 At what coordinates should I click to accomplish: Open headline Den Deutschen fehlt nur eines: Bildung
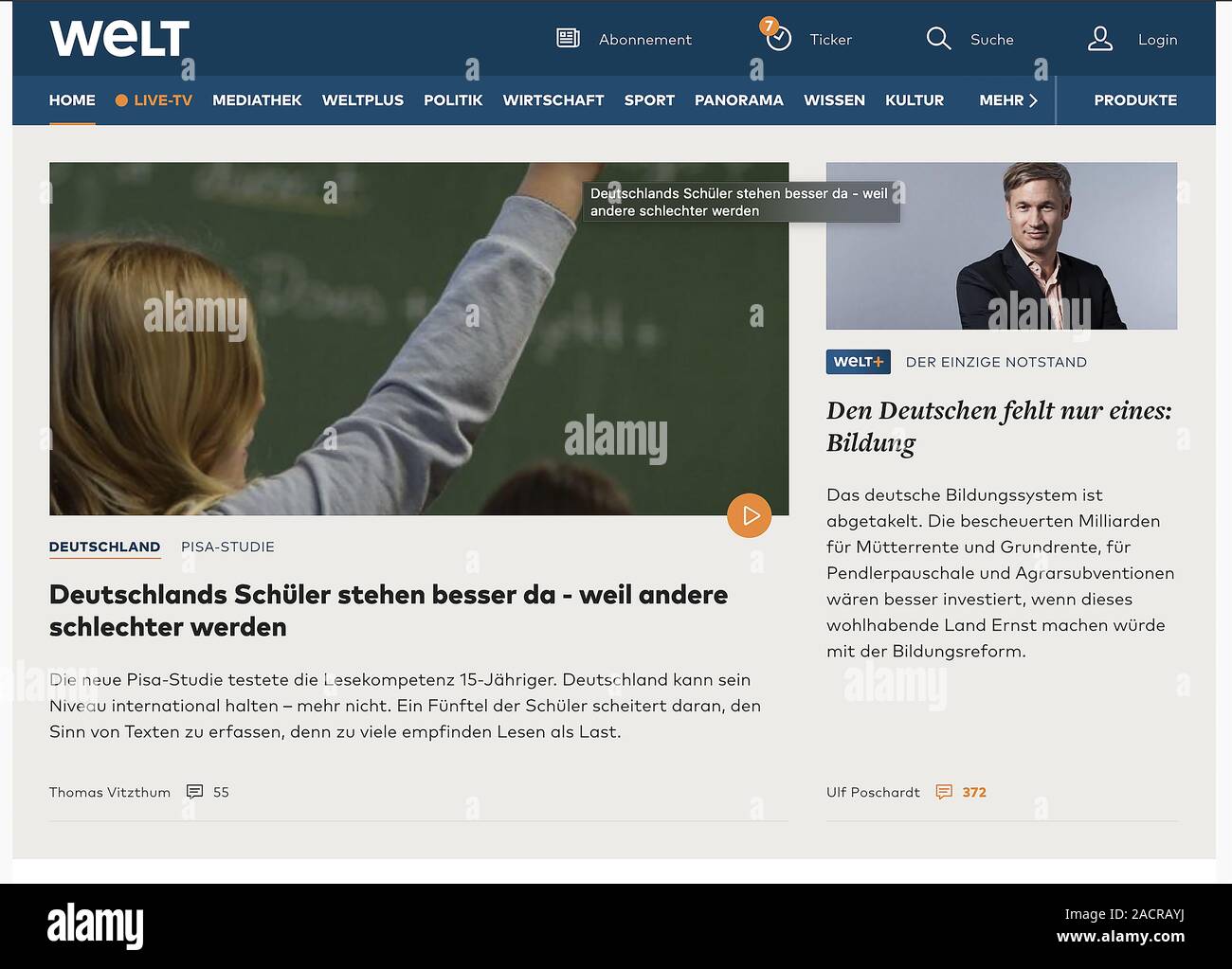coord(999,426)
